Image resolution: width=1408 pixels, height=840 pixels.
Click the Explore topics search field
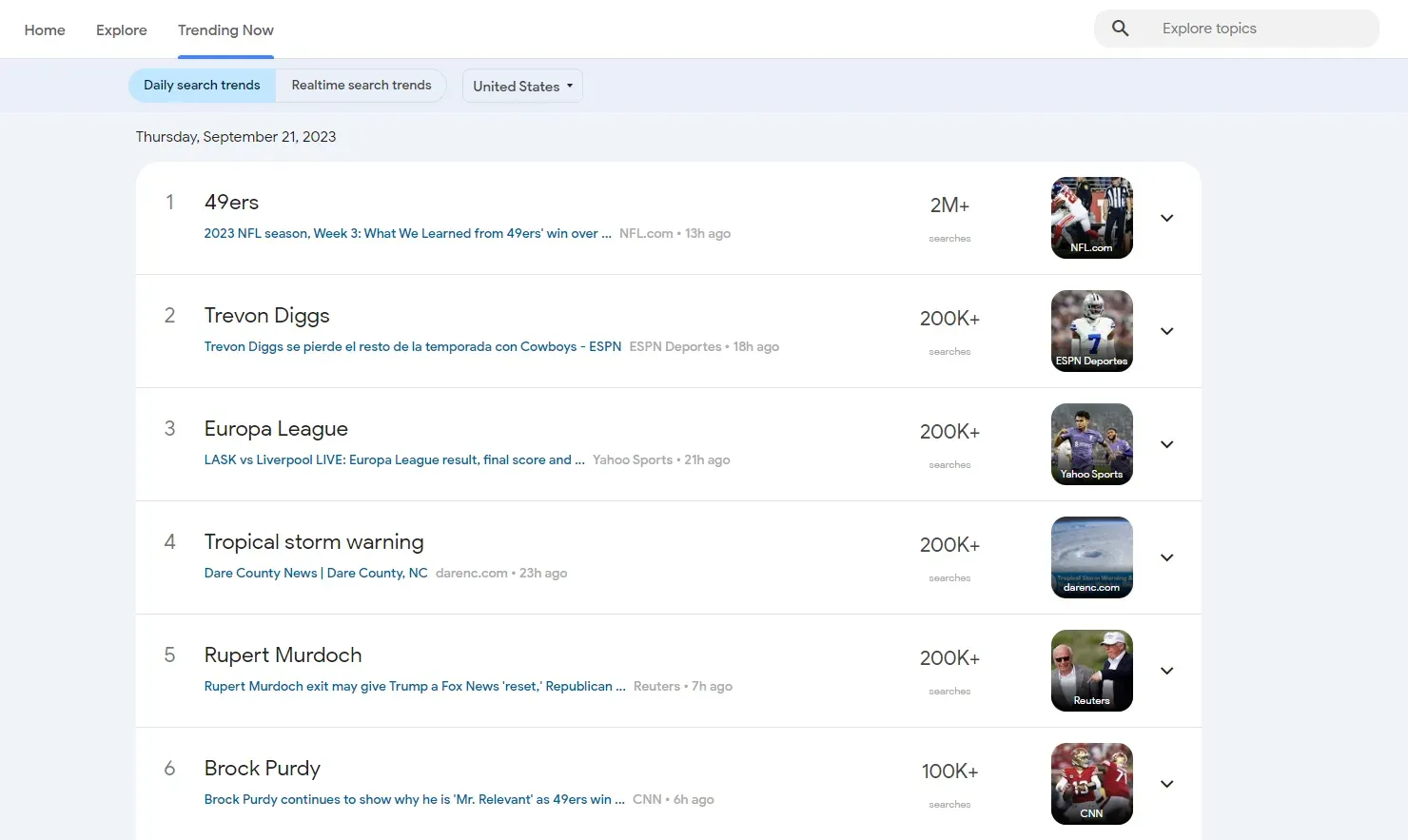pyautogui.click(x=1237, y=28)
